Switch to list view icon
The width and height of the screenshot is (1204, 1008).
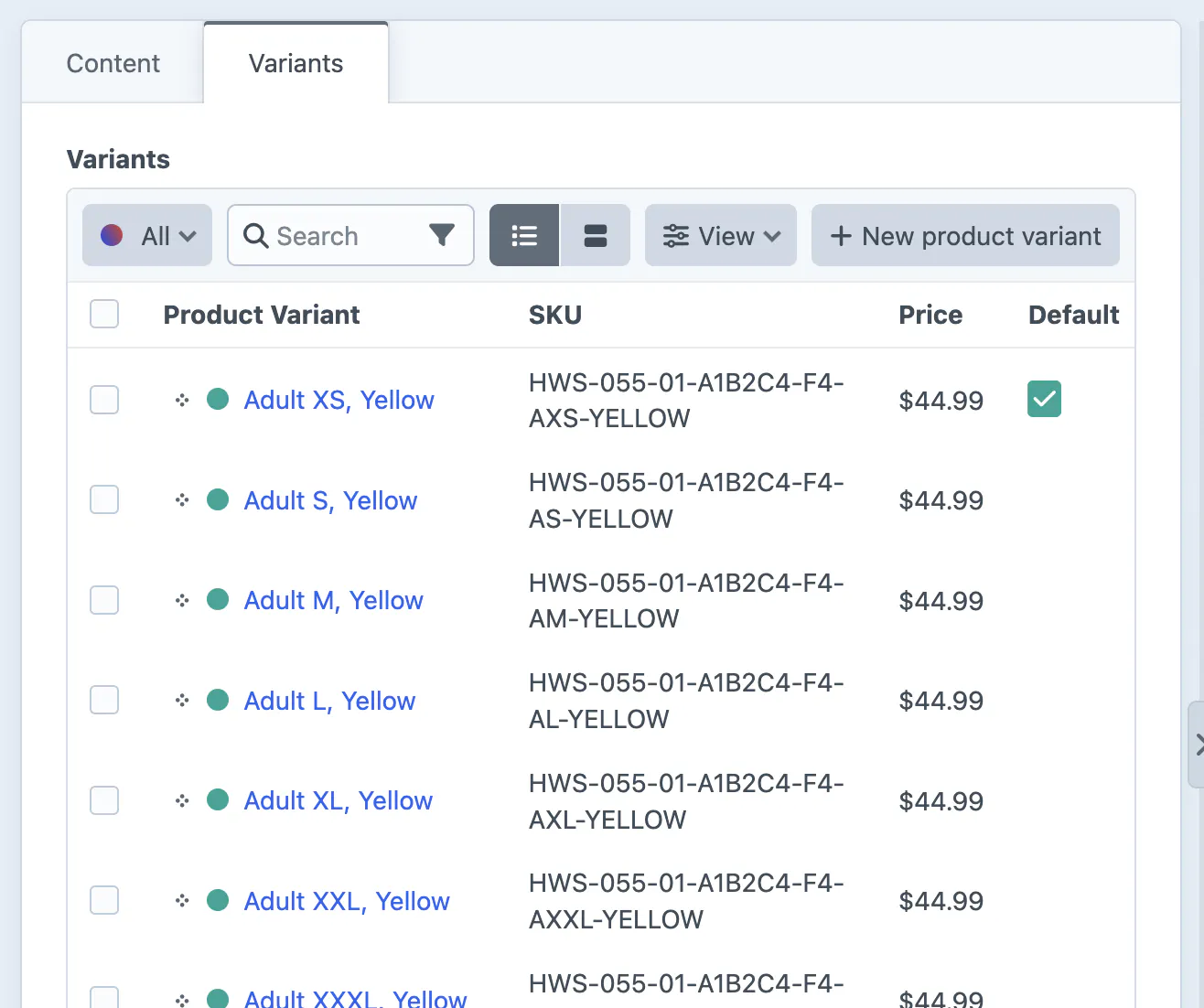[x=524, y=236]
